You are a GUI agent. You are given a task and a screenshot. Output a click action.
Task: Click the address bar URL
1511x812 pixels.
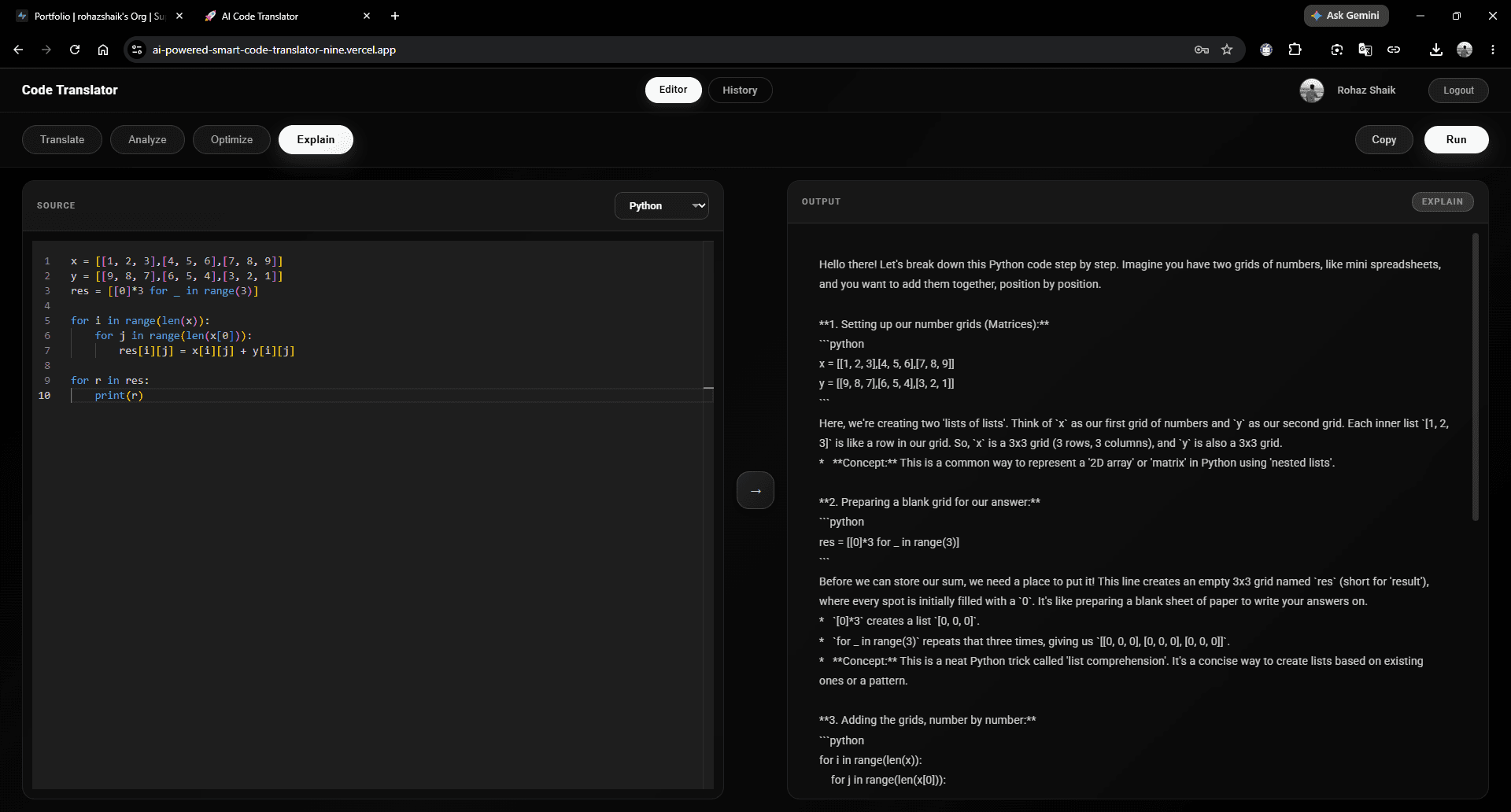click(274, 50)
